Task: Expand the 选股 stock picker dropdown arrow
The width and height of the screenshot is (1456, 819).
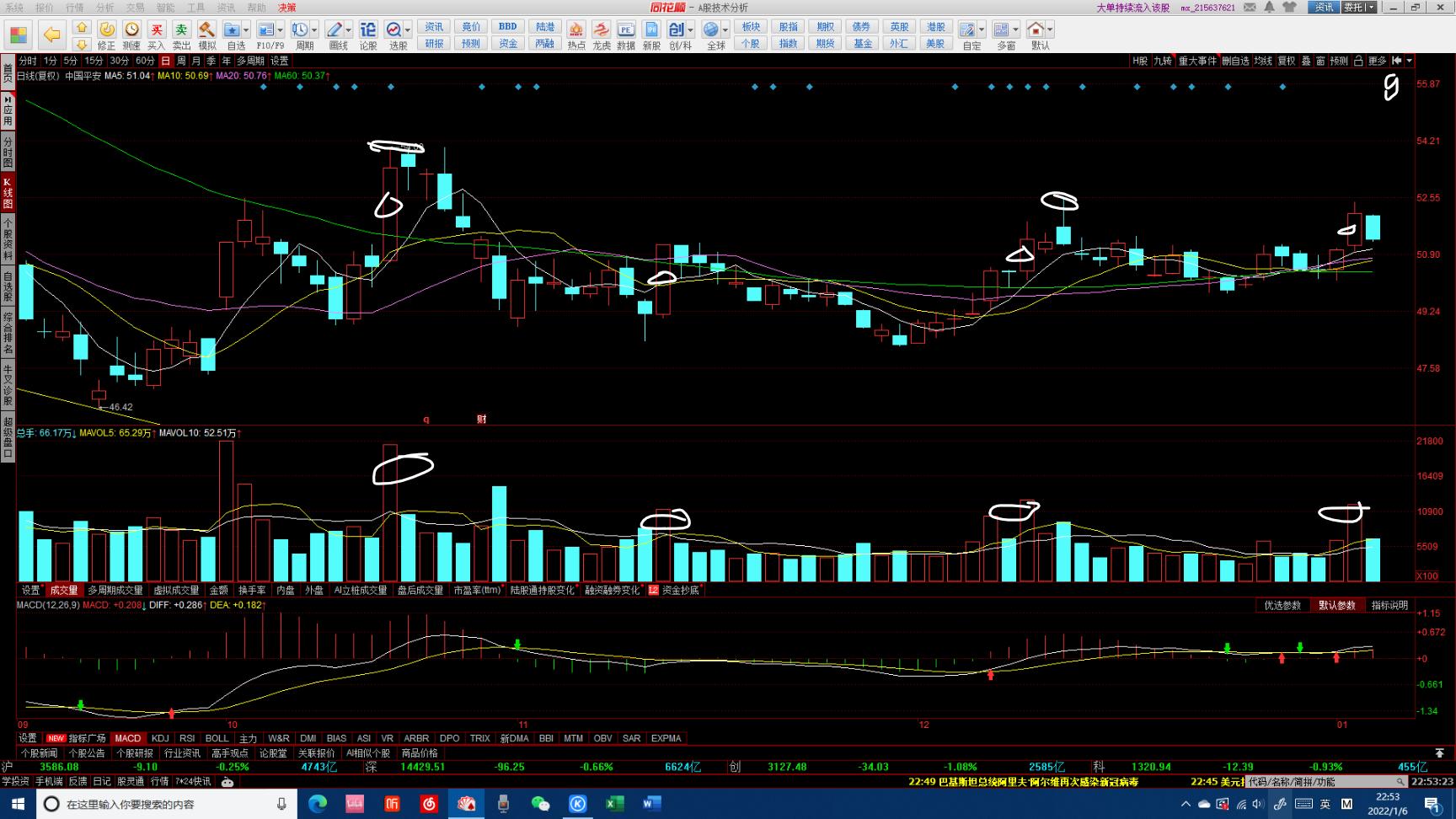Action: tap(408, 30)
